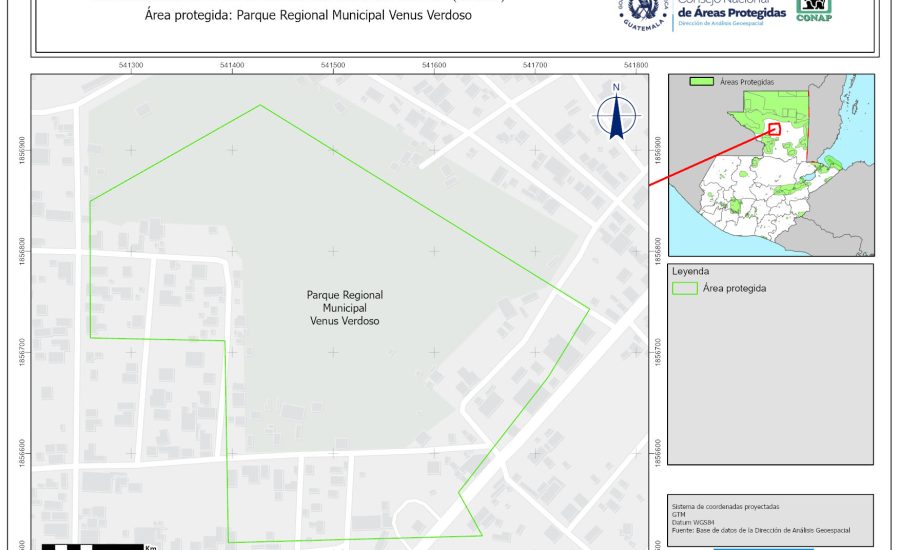This screenshot has height=550, width=900.
Task: Click the 'Áreas Protegidas' inset legend label
Action: (748, 81)
